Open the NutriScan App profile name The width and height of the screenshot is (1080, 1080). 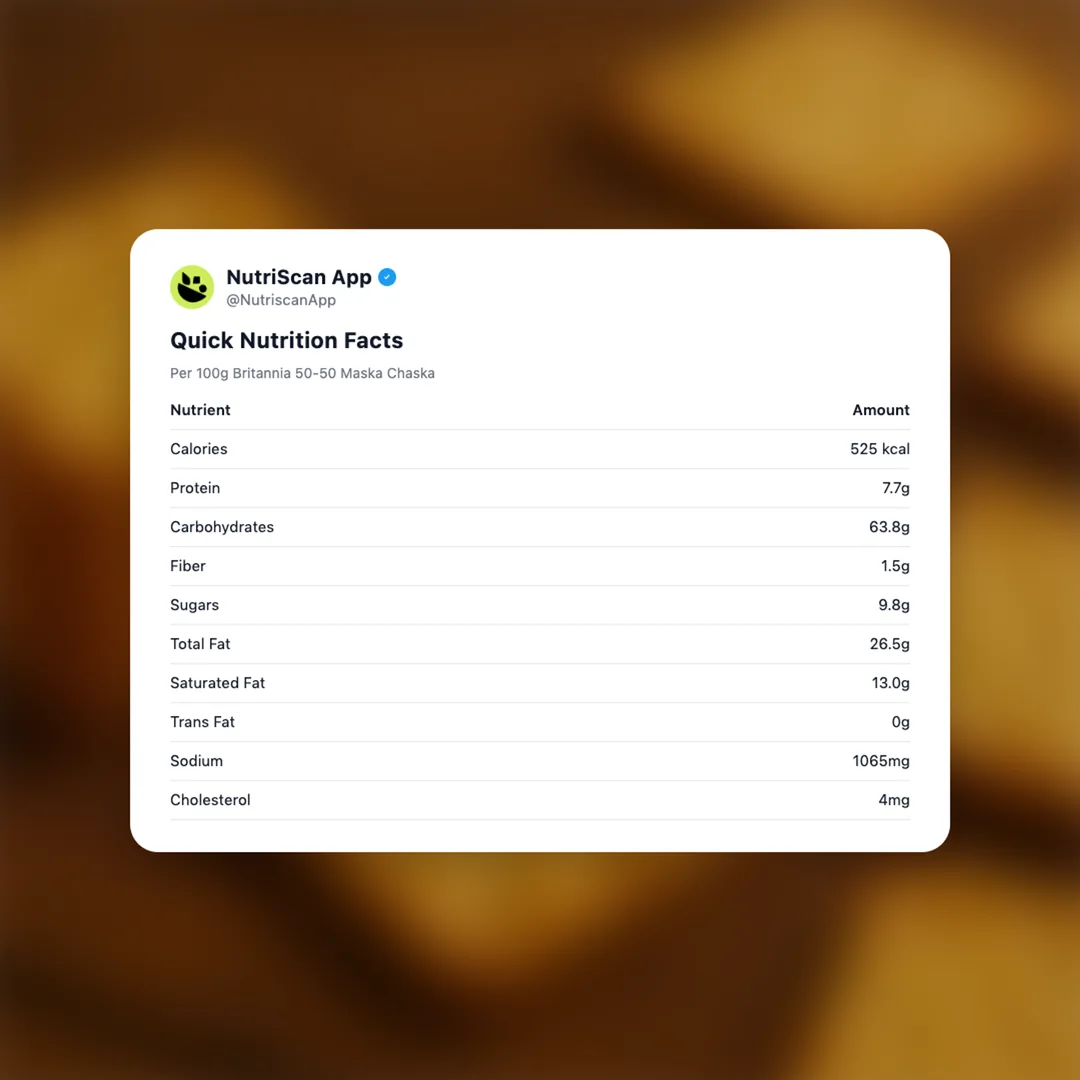tap(298, 277)
